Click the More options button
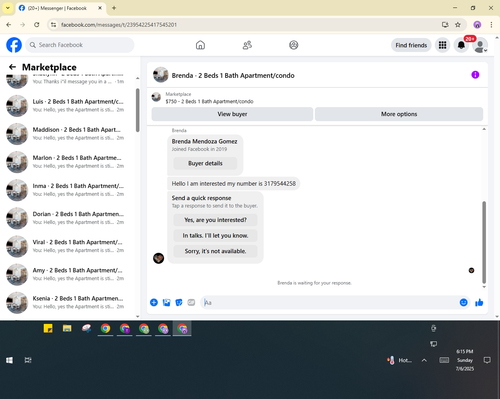This screenshot has width=500, height=399. point(399,114)
